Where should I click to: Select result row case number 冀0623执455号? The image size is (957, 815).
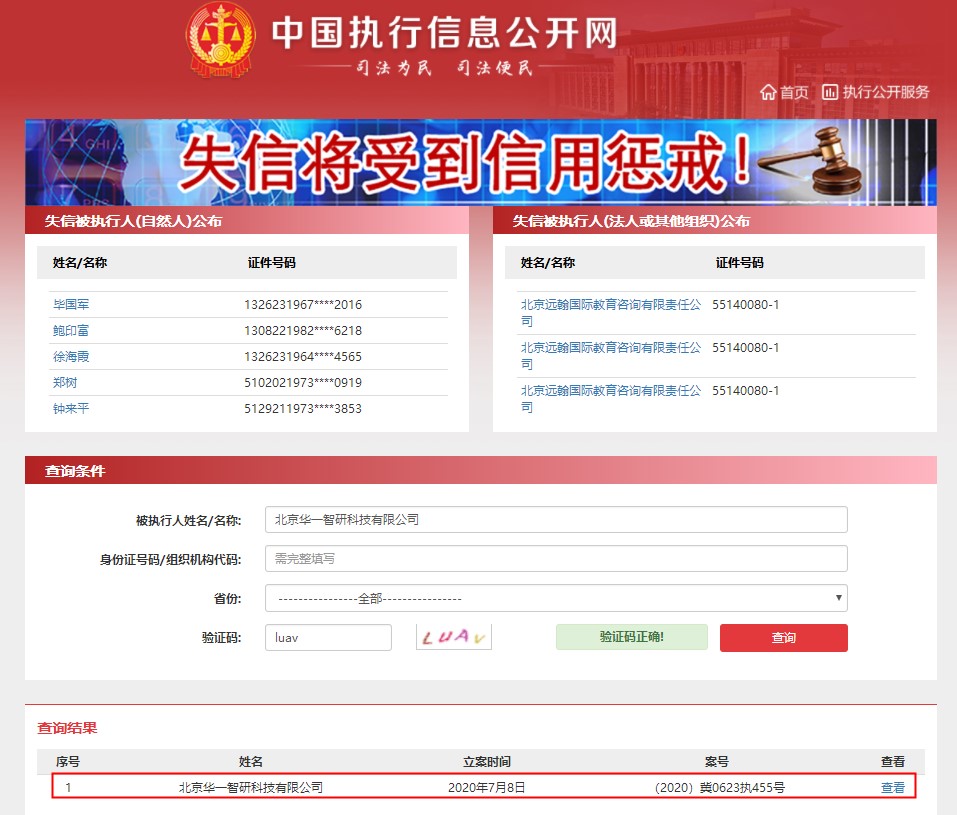pos(719,788)
